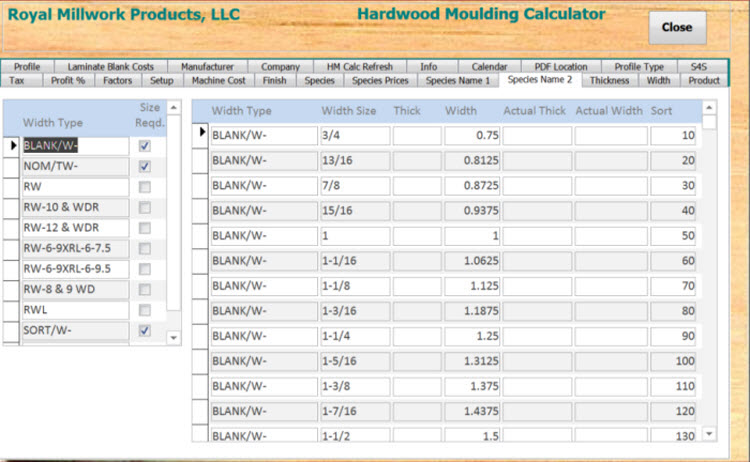The height and width of the screenshot is (462, 750).
Task: Click the NOM/TW- width type field
Action: click(x=76, y=166)
